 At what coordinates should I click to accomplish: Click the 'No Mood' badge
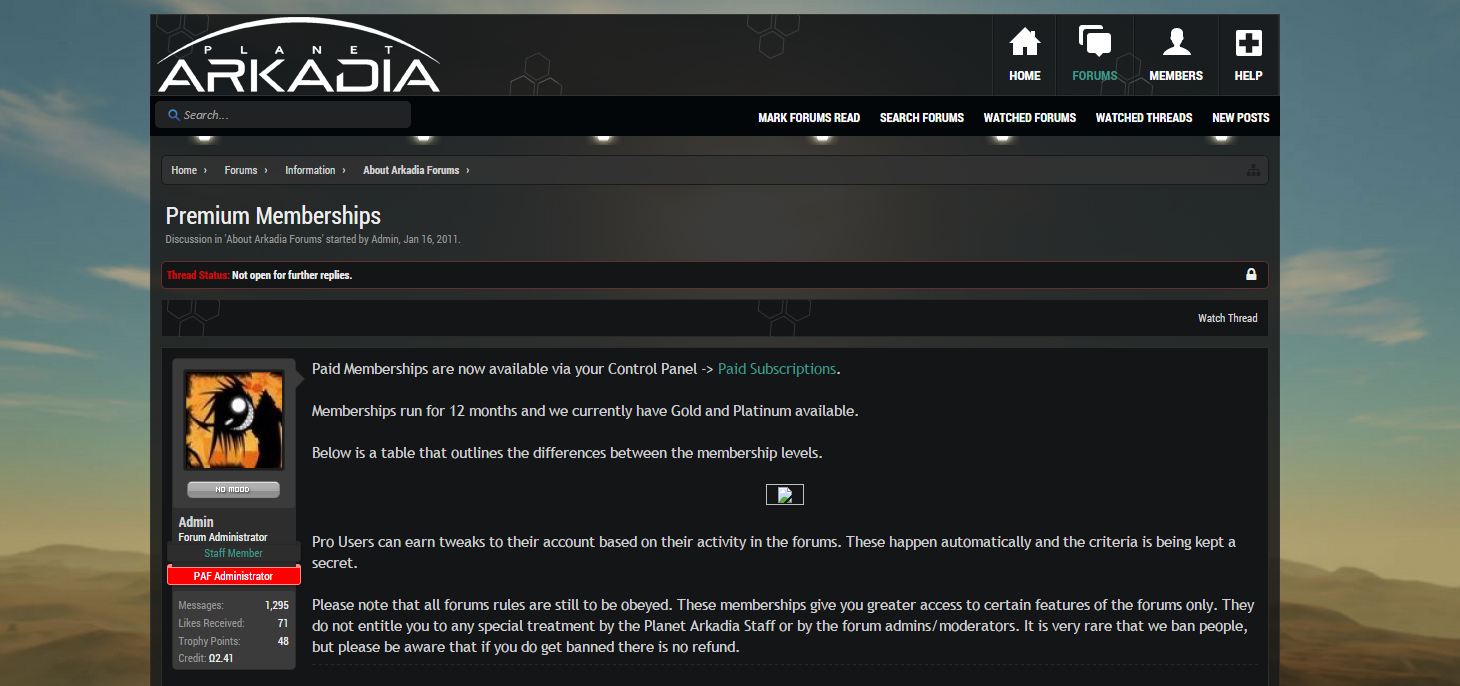point(233,490)
